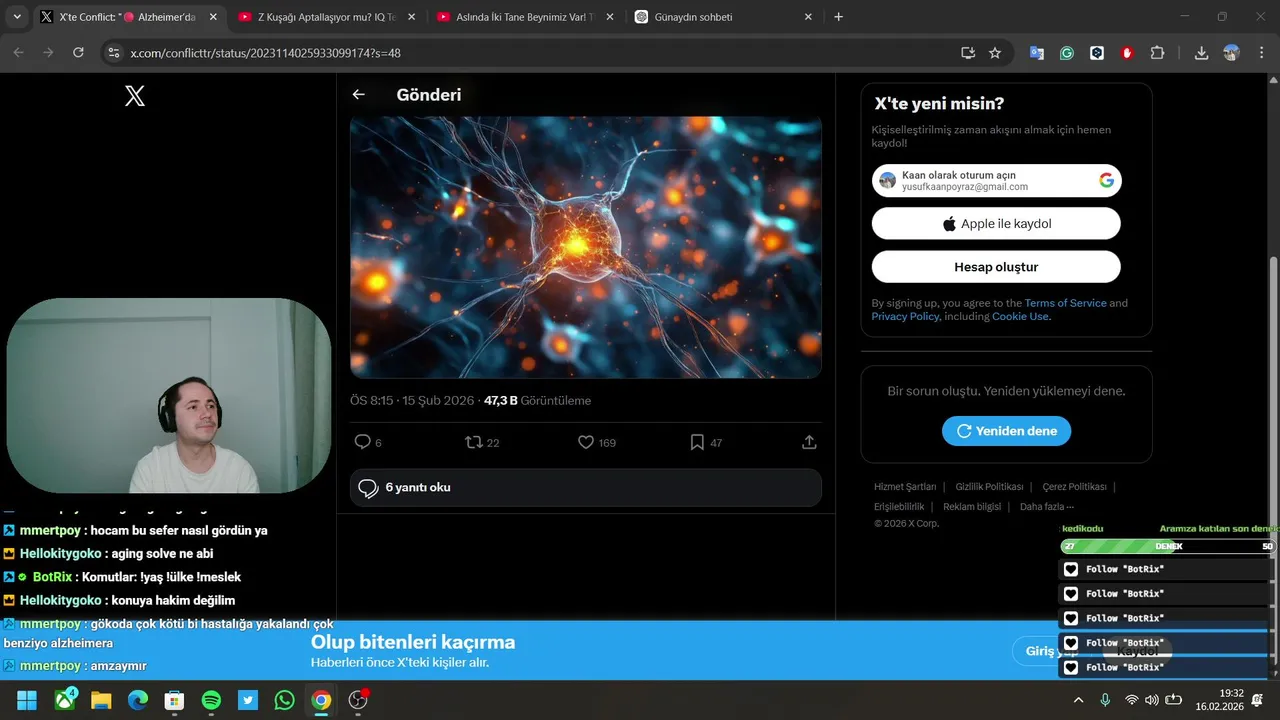Go back using the Gönderi back arrow
The width and height of the screenshot is (1280, 720).
click(358, 95)
